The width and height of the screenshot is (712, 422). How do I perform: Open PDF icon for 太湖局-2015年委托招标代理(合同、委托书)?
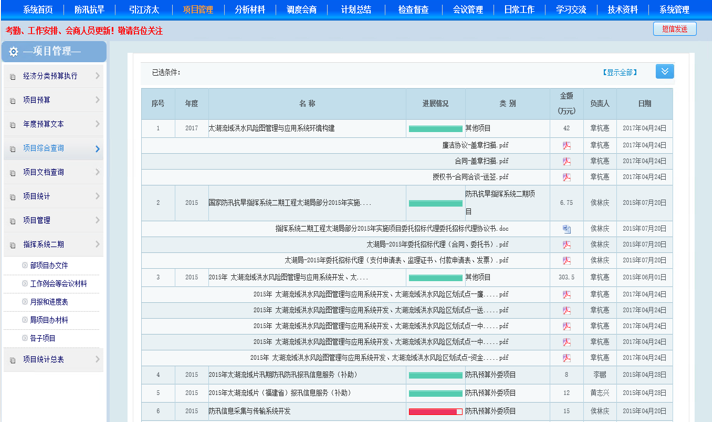pos(566,244)
